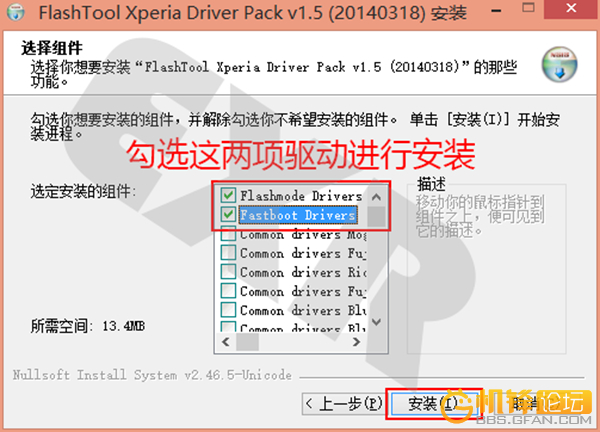This screenshot has height=432, width=600.
Task: Click the component list scroll up arrow
Action: (x=377, y=197)
